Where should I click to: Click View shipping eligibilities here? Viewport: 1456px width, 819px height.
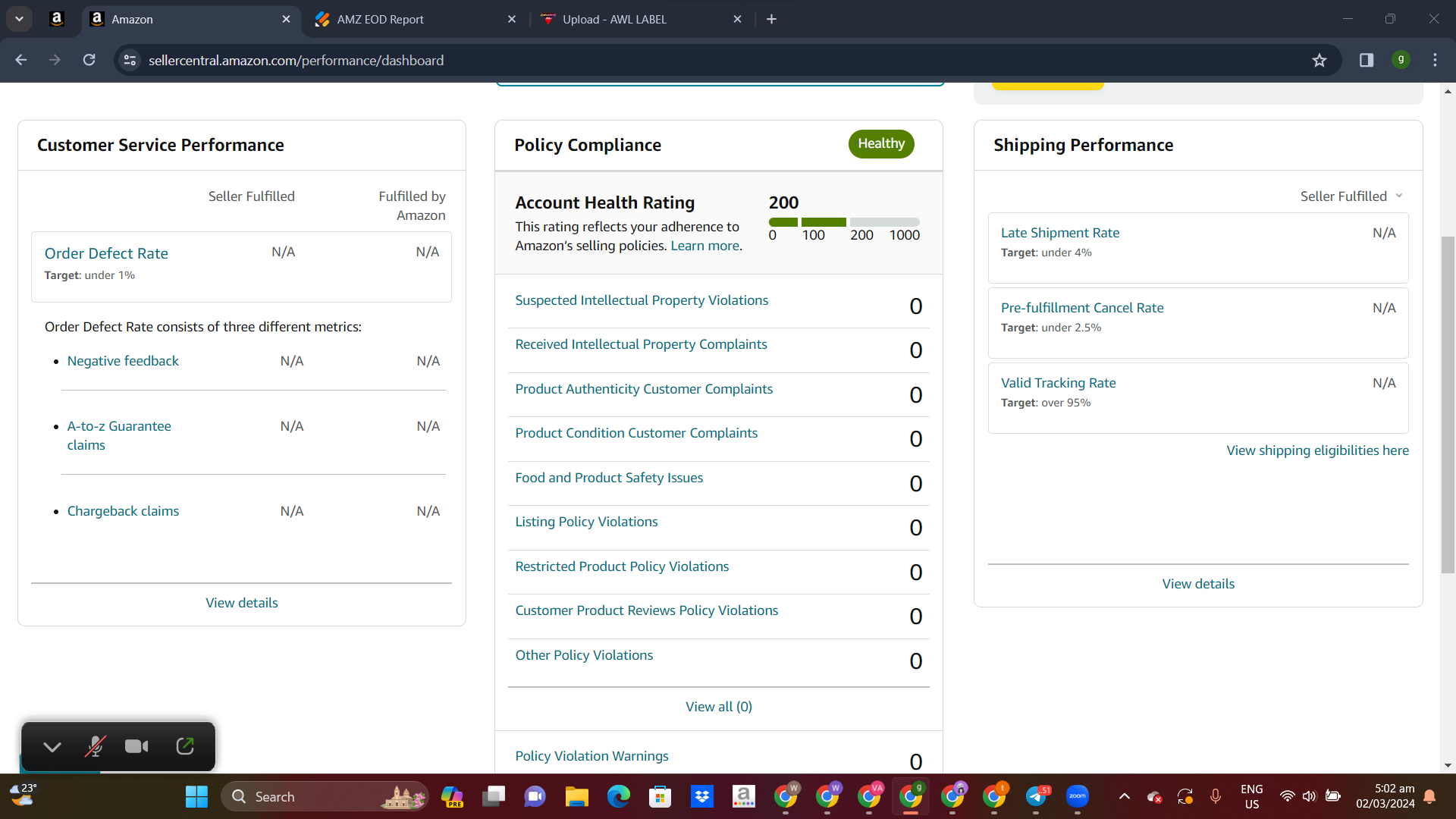[1317, 450]
